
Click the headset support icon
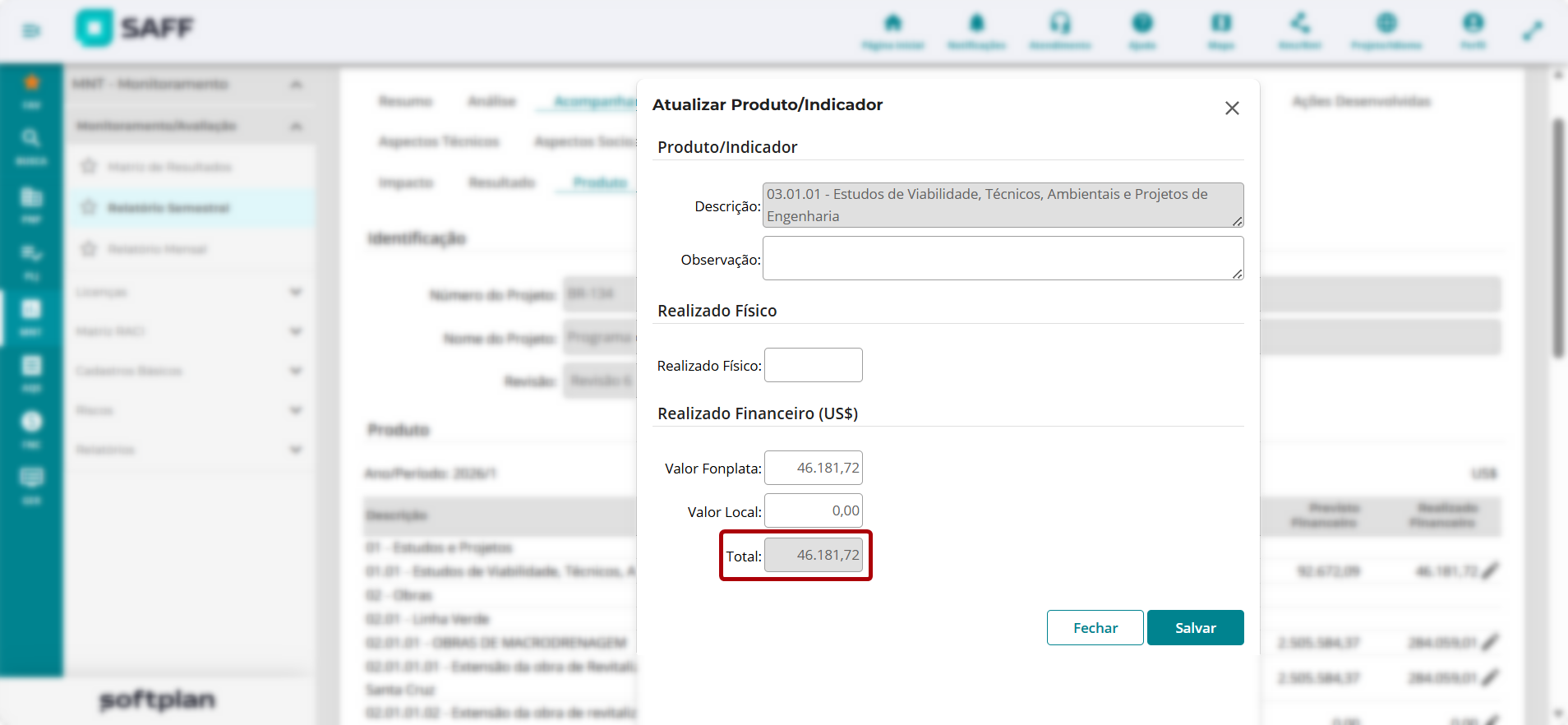[1060, 23]
